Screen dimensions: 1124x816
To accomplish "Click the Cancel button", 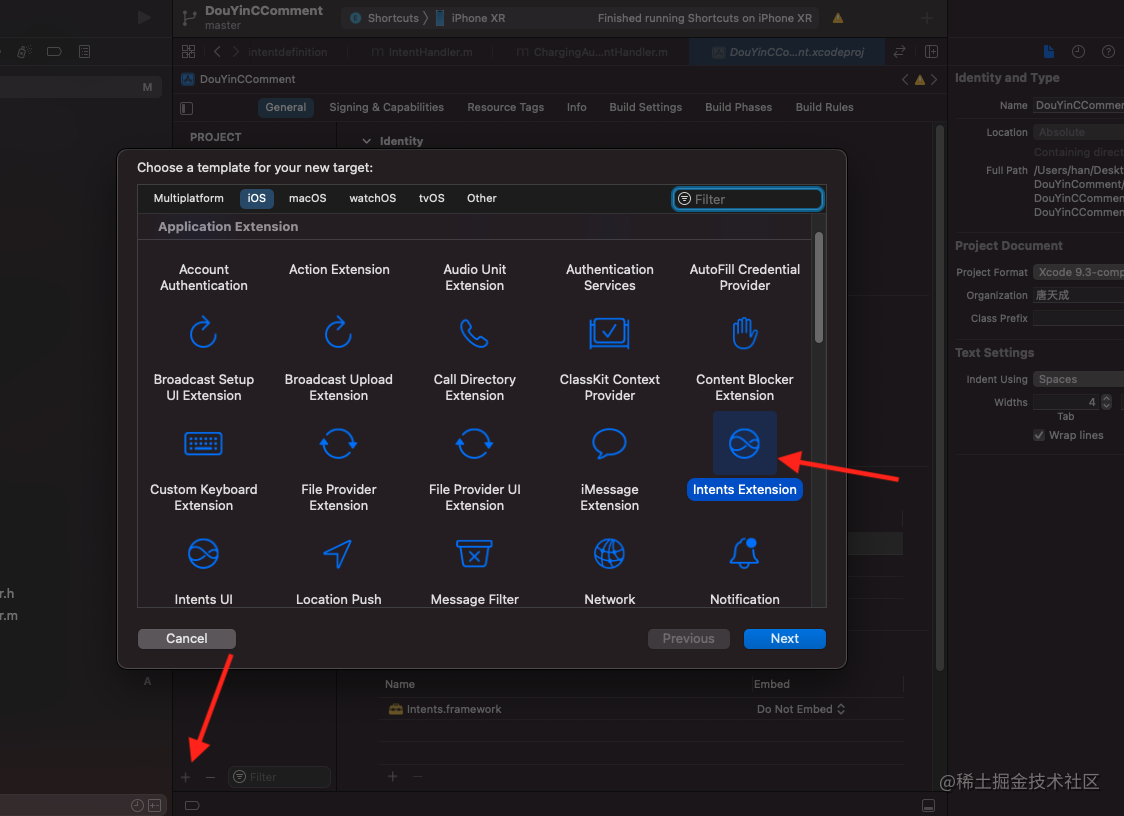I will (186, 639).
